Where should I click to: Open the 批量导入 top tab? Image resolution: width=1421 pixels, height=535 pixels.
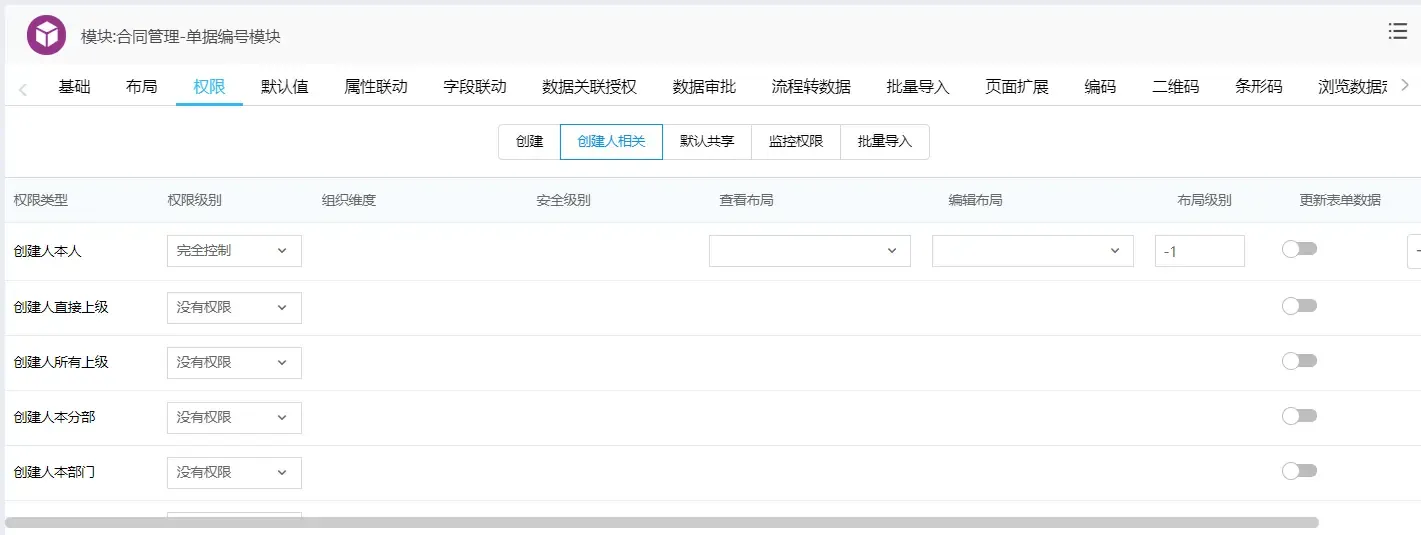point(918,87)
